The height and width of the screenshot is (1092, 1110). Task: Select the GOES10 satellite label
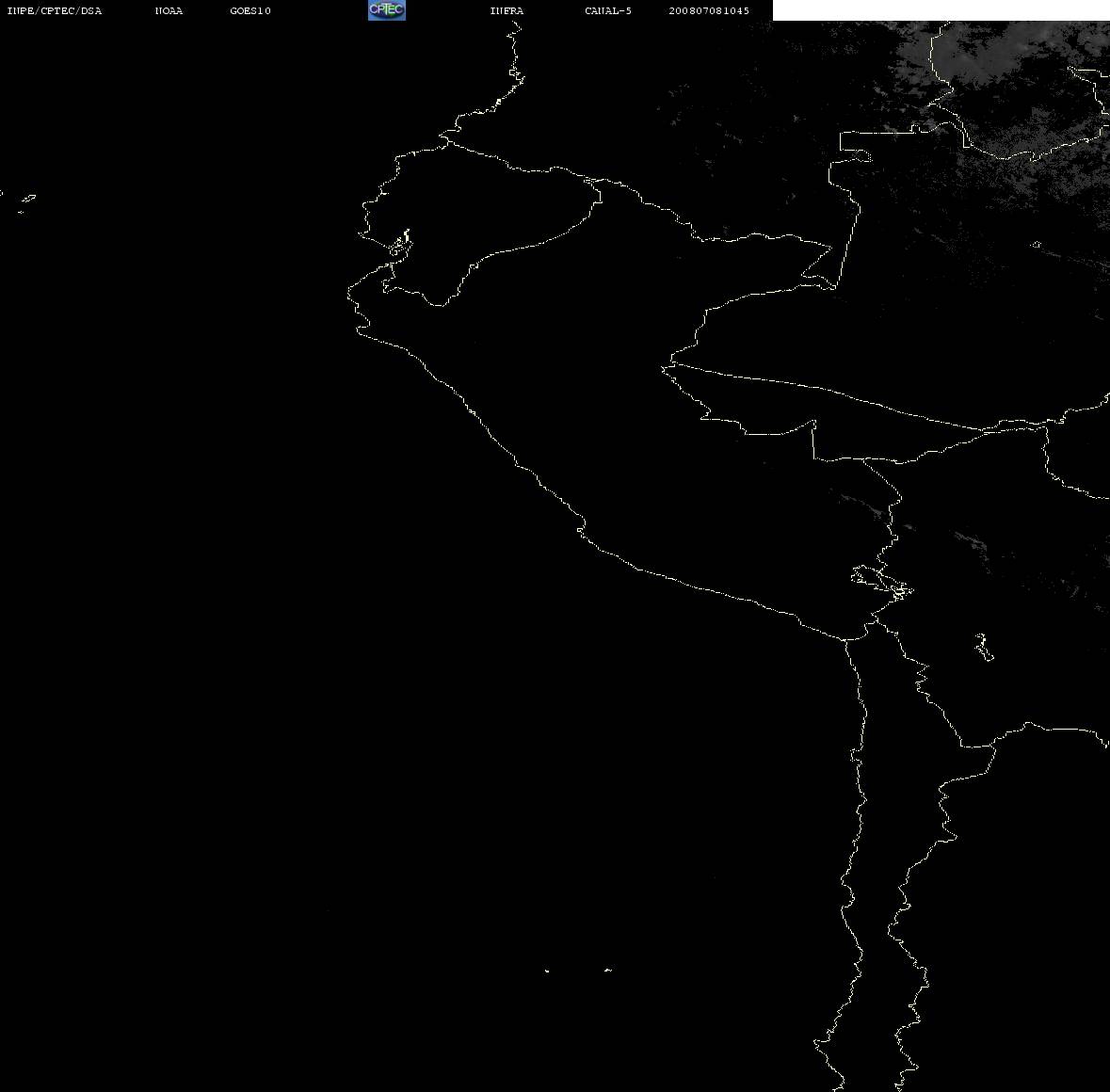[x=250, y=10]
